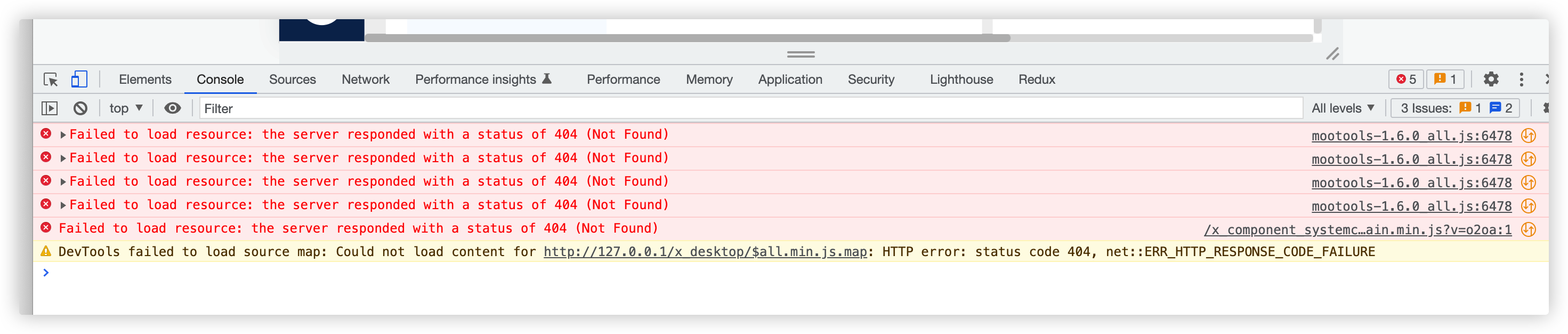Open the top JavaScript context dropdown
This screenshot has height=334, width=1568.
(125, 108)
